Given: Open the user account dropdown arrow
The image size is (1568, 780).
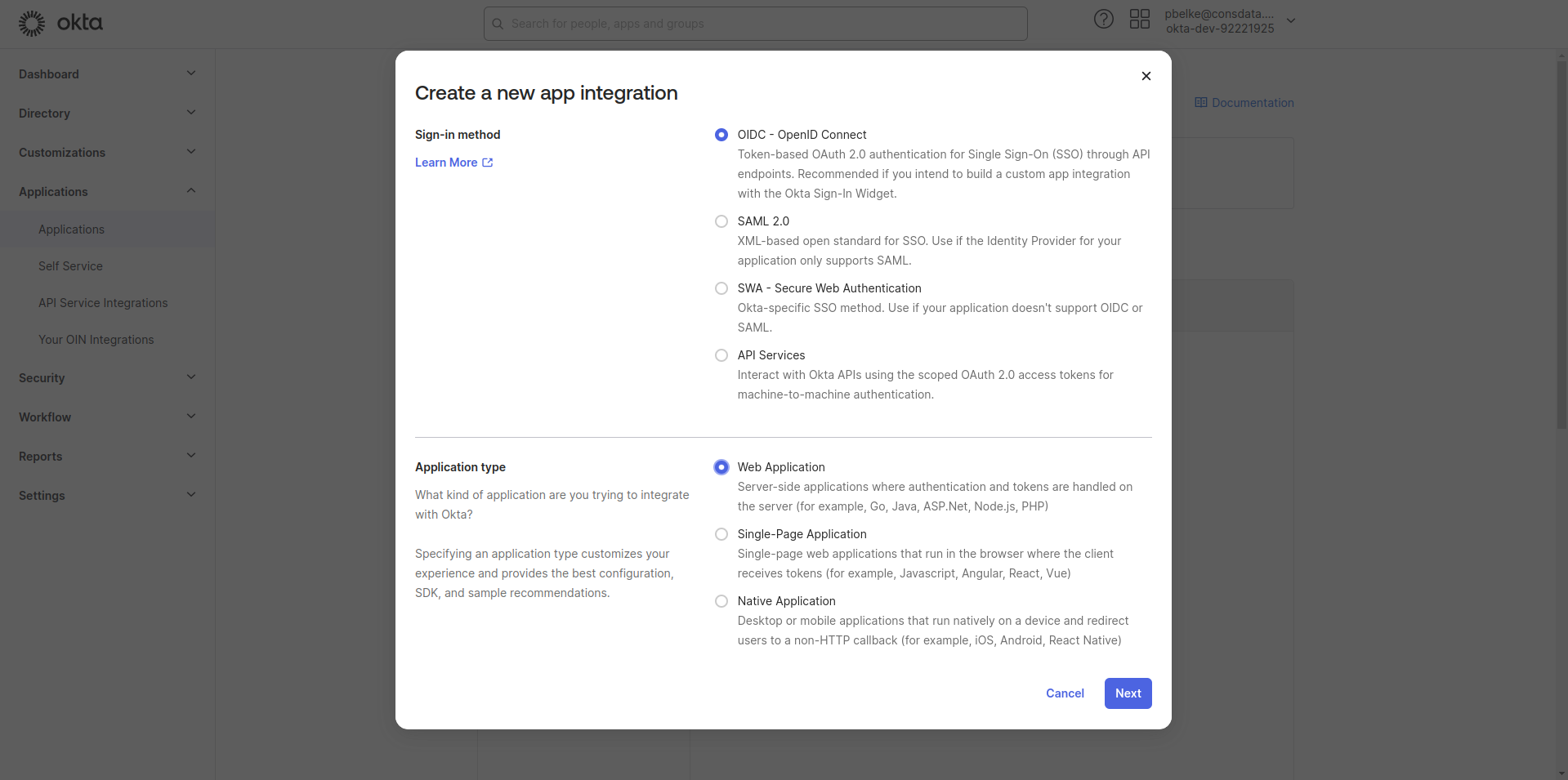Looking at the screenshot, I should [1291, 21].
